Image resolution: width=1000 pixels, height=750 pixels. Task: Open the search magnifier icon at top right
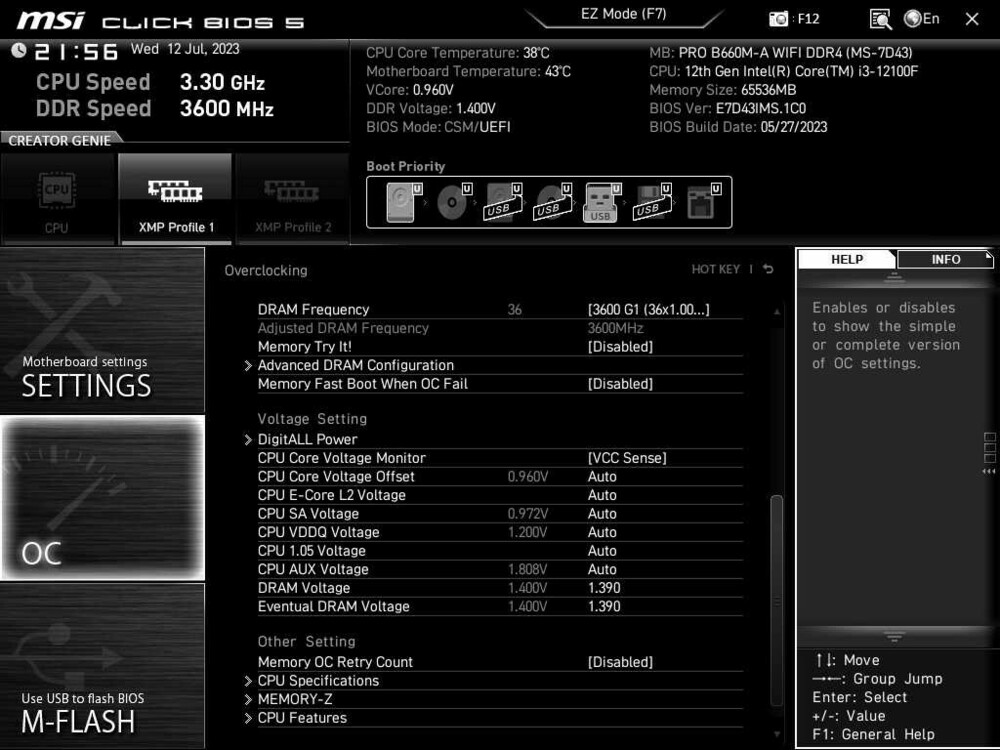pos(881,18)
